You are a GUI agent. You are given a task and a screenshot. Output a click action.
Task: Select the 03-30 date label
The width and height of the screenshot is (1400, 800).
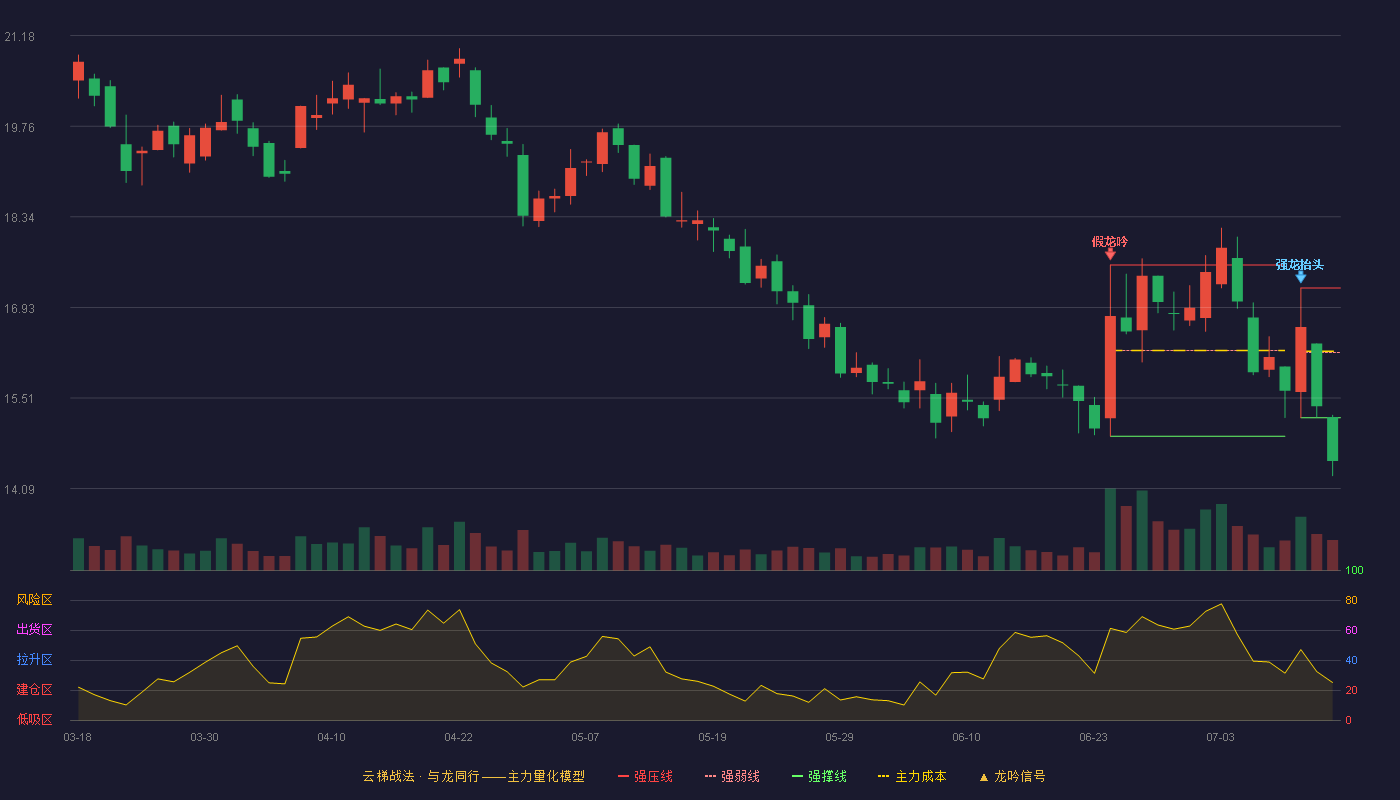click(204, 737)
